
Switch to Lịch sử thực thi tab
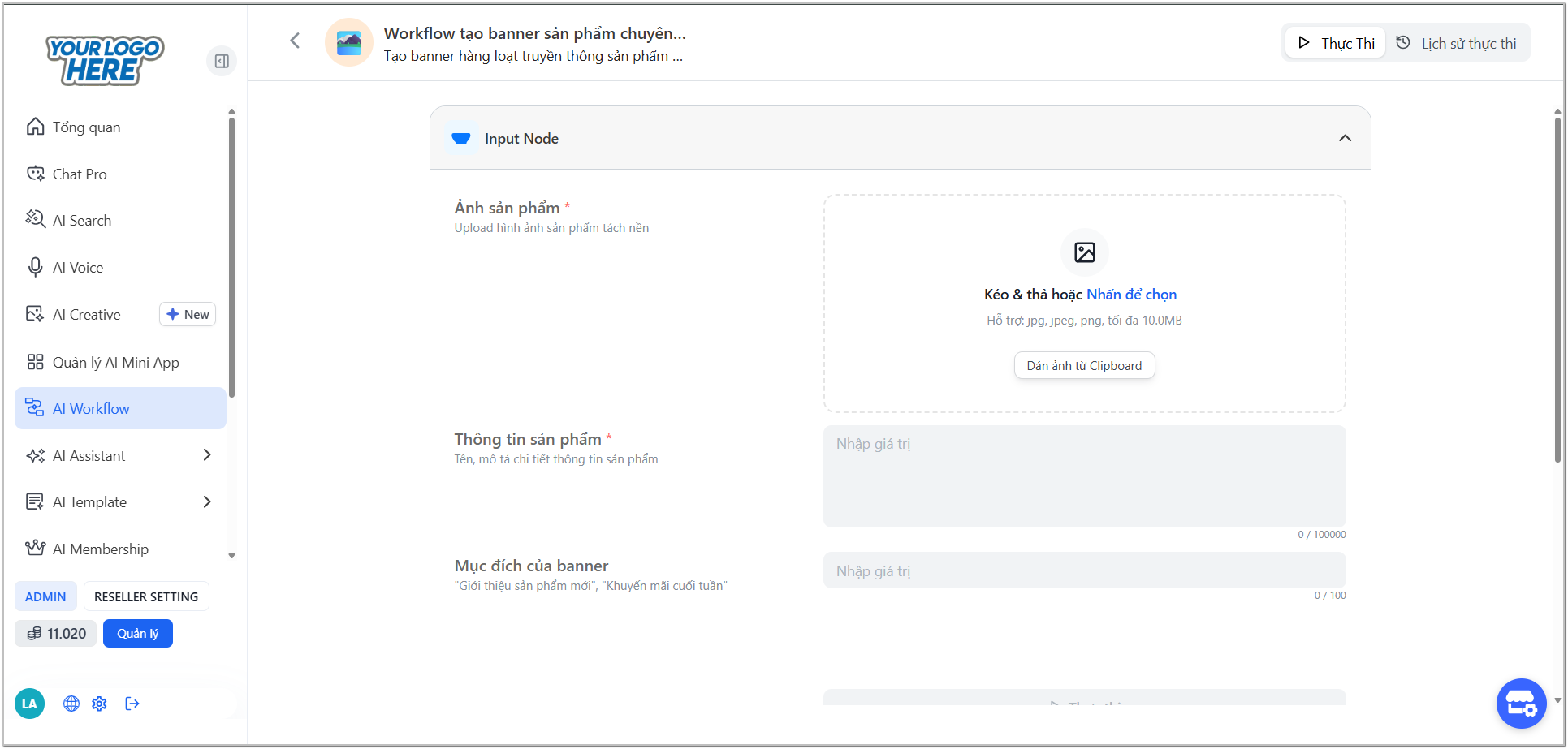[x=1457, y=43]
